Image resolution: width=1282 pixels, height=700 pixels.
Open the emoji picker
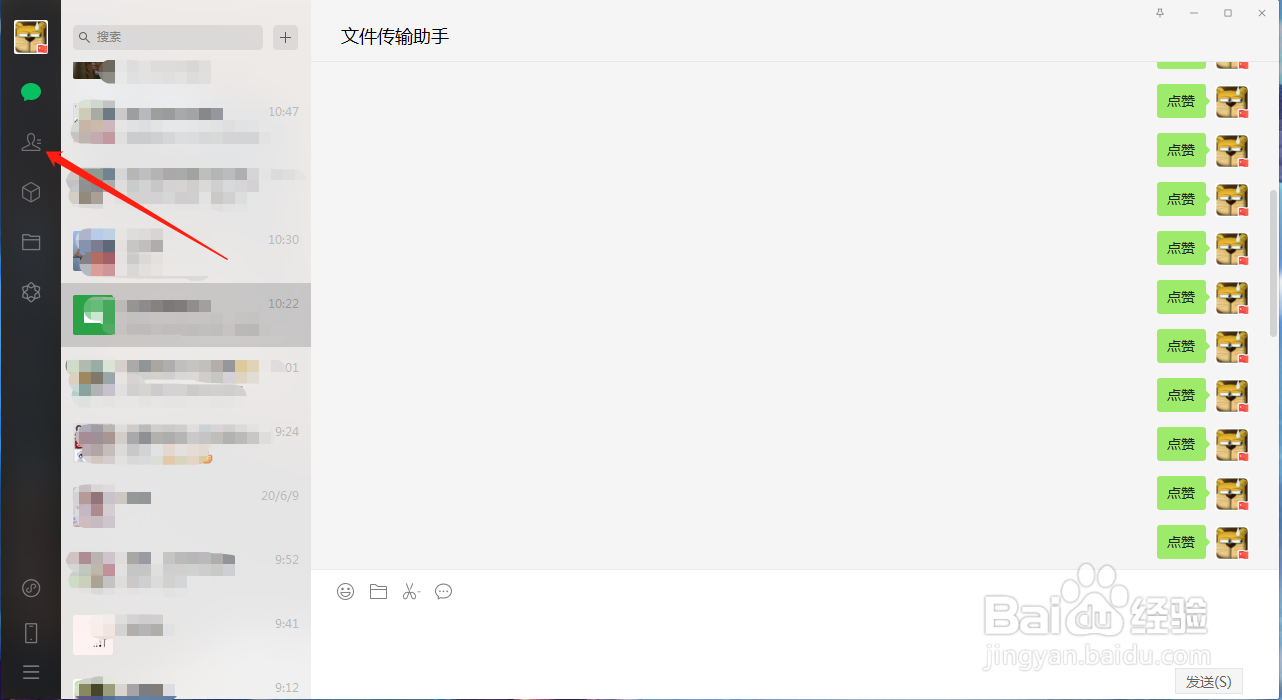345,591
